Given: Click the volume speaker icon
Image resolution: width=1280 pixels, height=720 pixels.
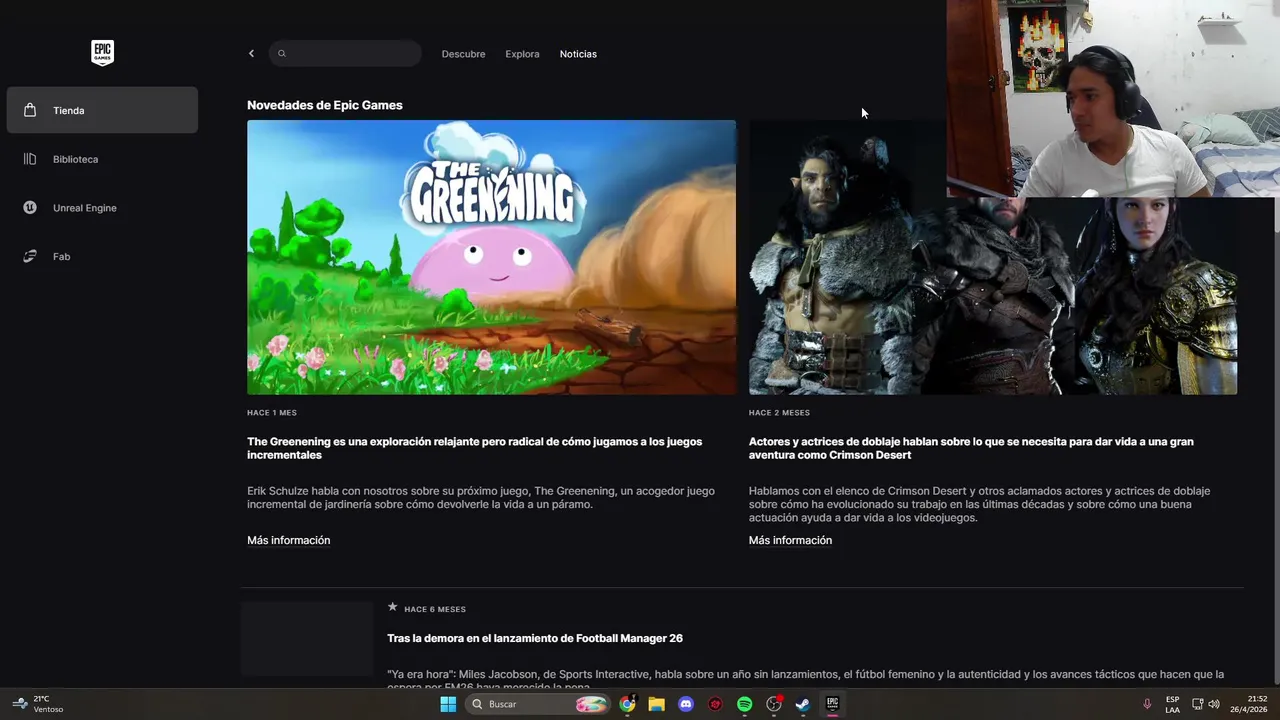Looking at the screenshot, I should 1214,704.
